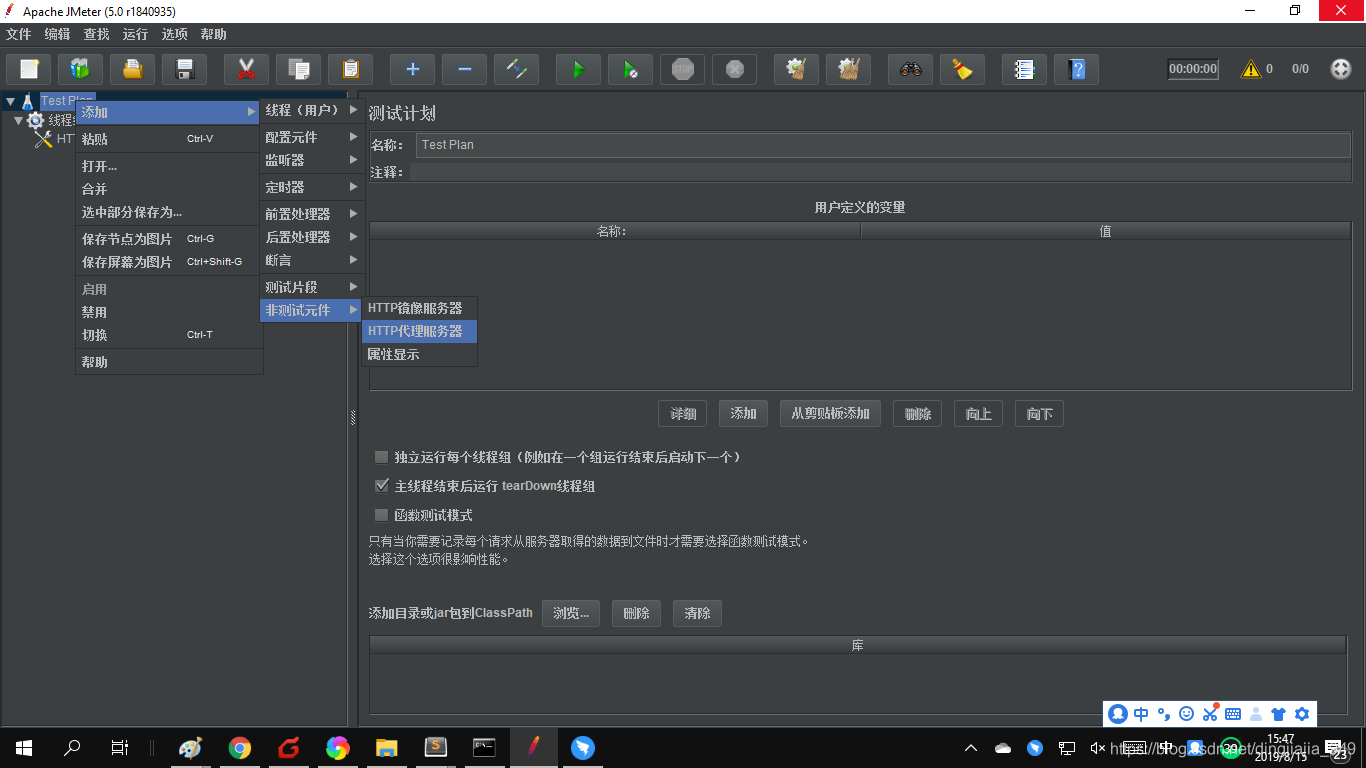Choose 属性显示 menu entry
The width and height of the screenshot is (1366, 768).
pos(419,354)
